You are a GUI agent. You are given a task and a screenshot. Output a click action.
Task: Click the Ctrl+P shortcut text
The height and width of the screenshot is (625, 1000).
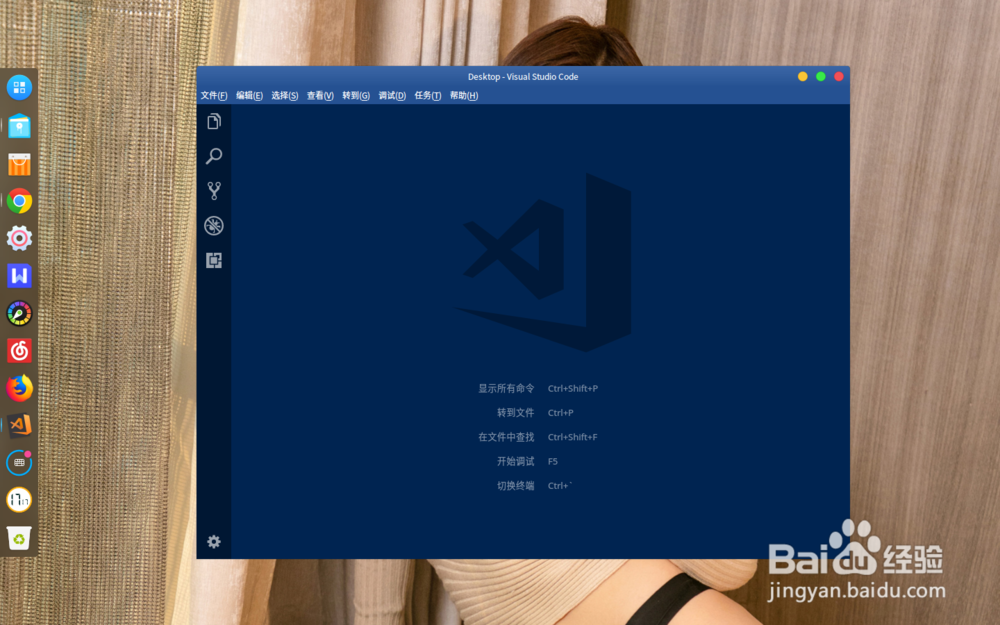[x=561, y=413]
